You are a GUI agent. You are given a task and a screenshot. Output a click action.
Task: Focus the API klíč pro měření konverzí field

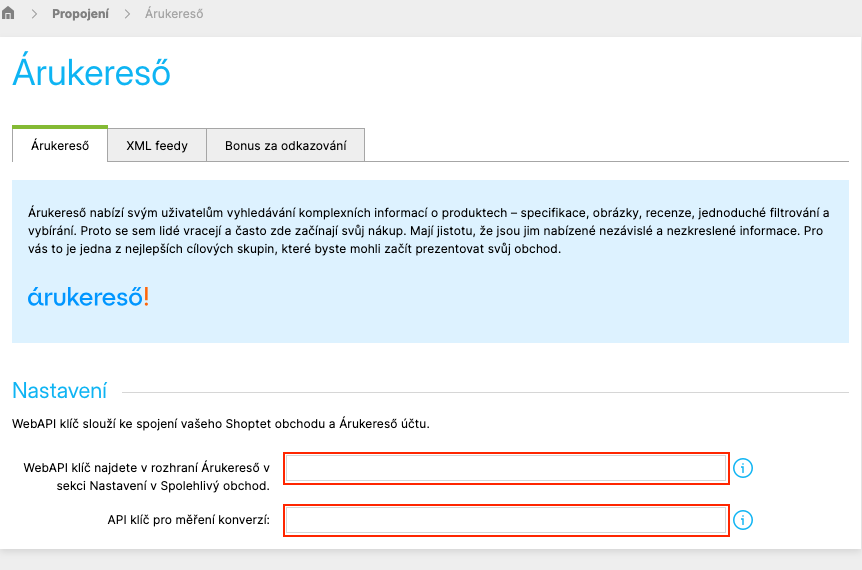tap(506, 520)
